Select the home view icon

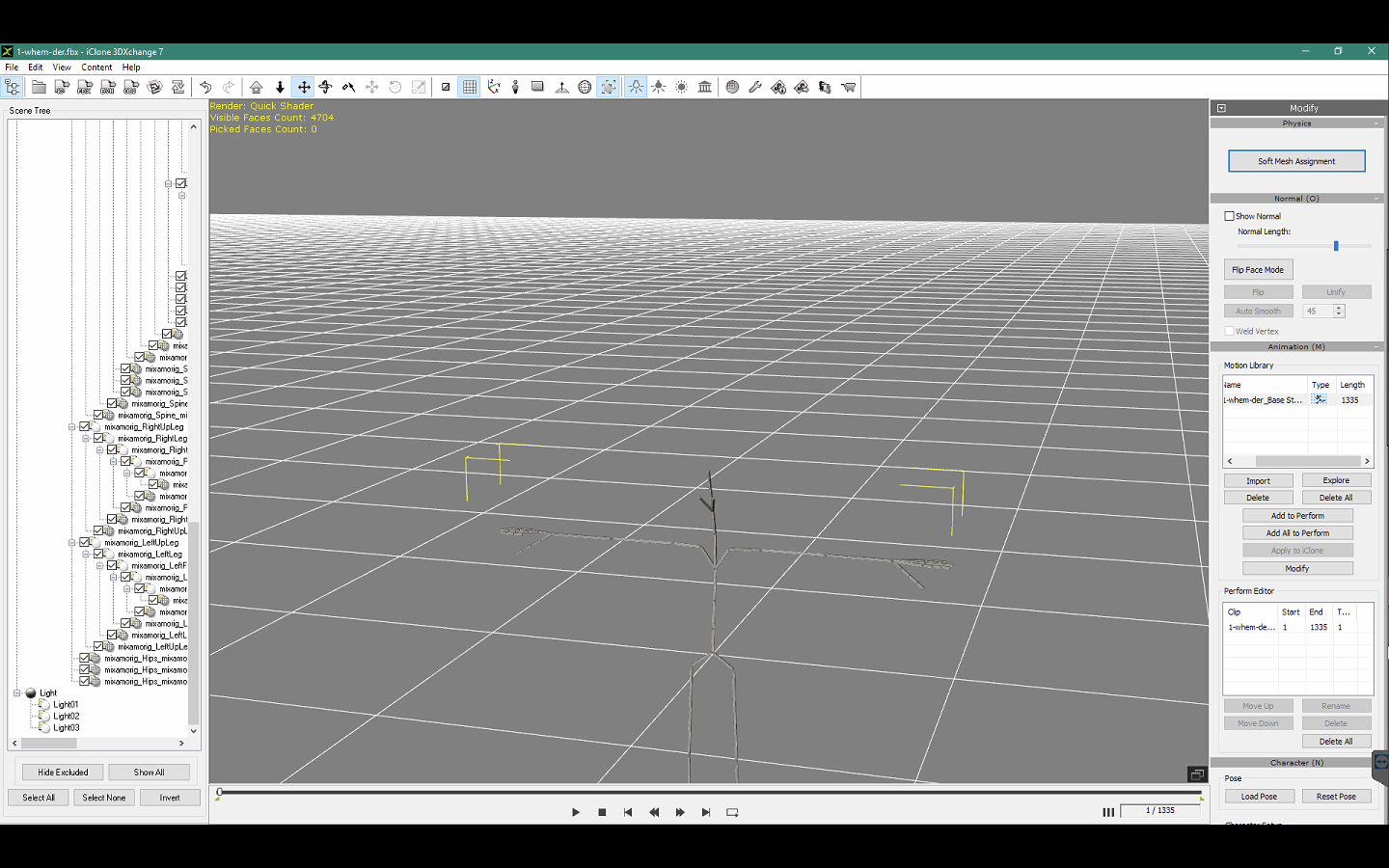click(x=256, y=87)
